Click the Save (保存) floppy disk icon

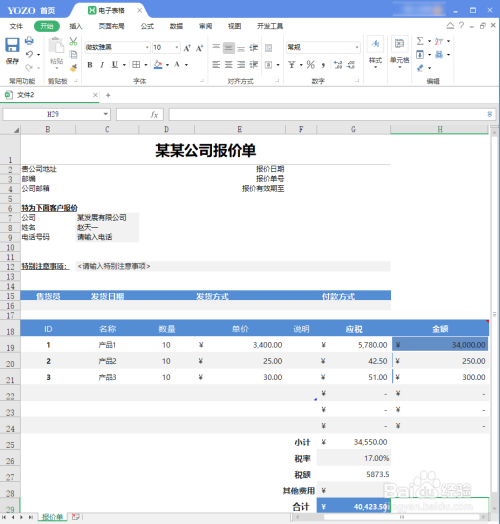pyautogui.click(x=12, y=45)
